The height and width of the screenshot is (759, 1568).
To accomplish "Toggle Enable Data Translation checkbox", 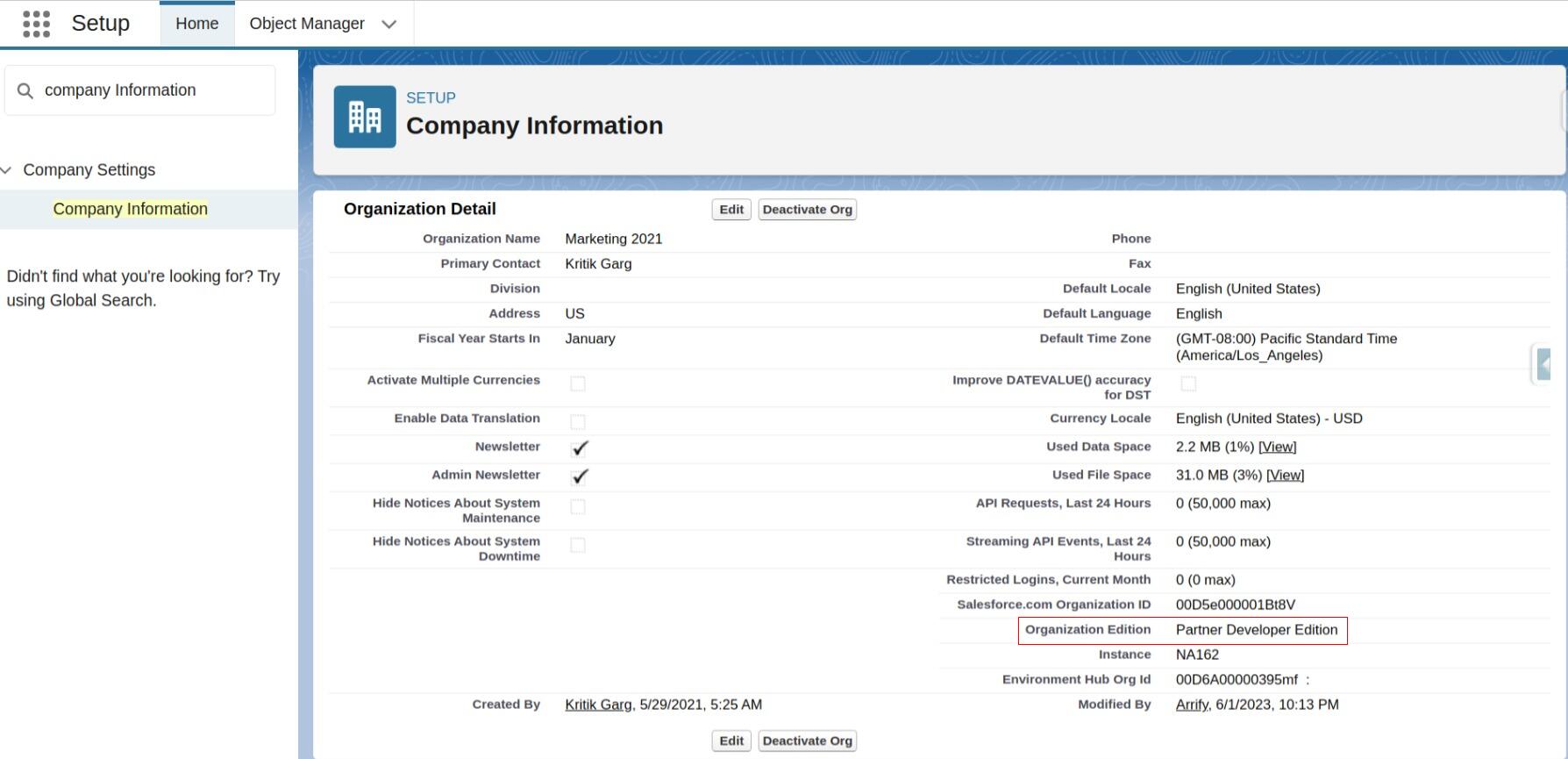I will coord(578,422).
